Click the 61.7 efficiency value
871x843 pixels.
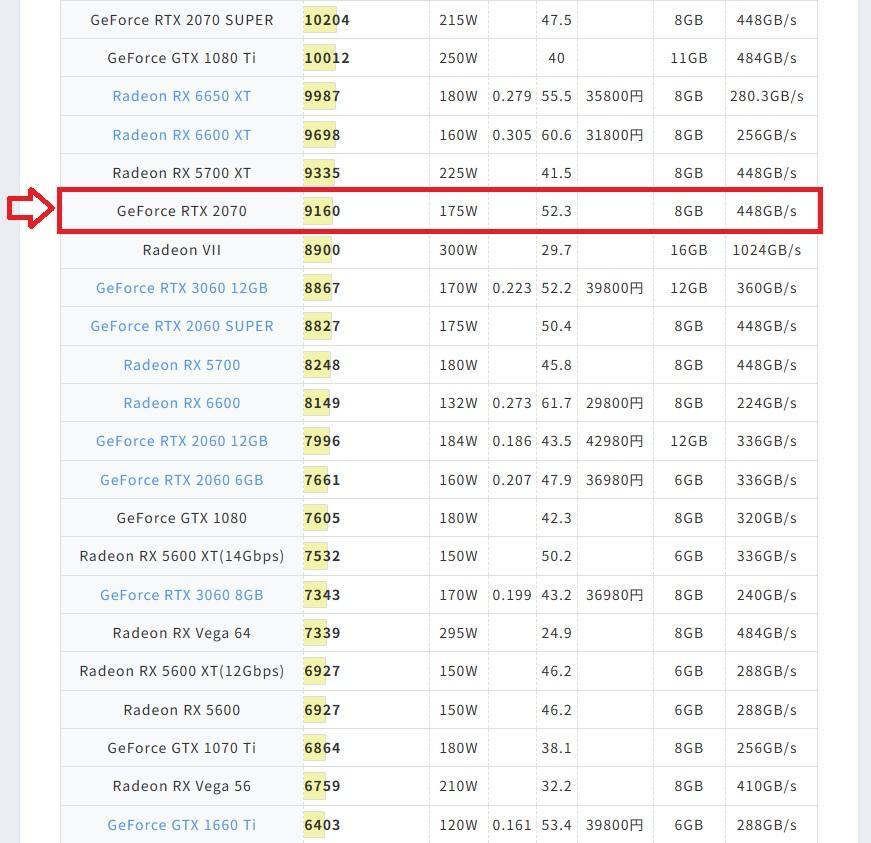557,403
